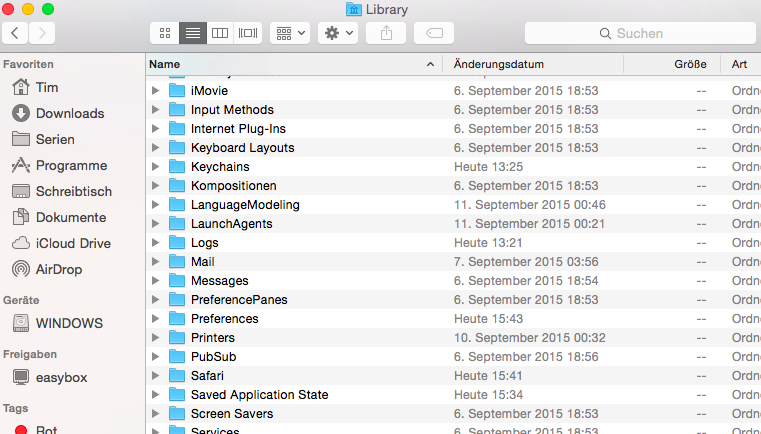The width and height of the screenshot is (761, 434).
Task: Click the edit tags toolbar button
Action: coord(433,33)
